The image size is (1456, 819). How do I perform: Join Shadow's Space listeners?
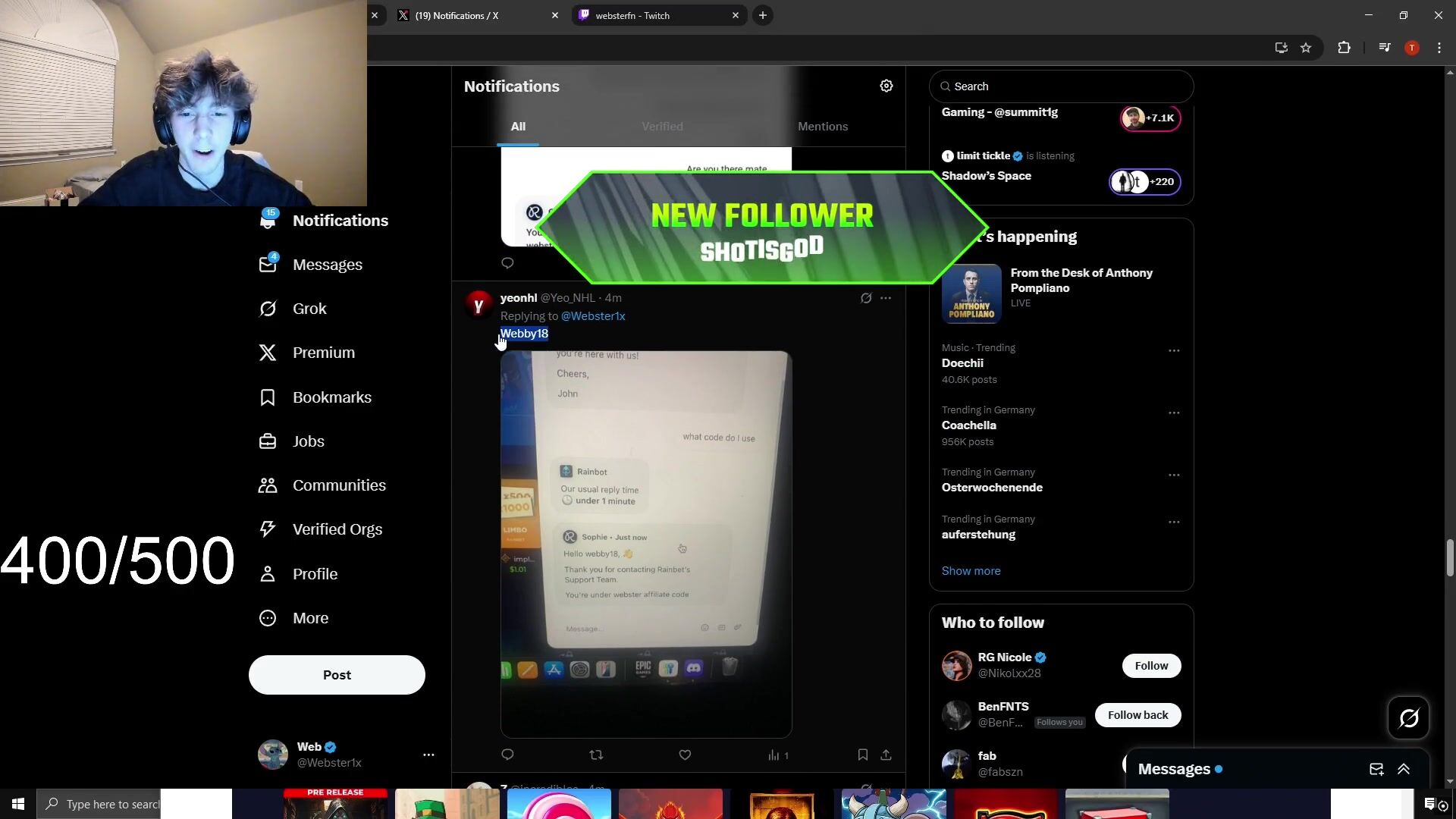coord(1144,182)
